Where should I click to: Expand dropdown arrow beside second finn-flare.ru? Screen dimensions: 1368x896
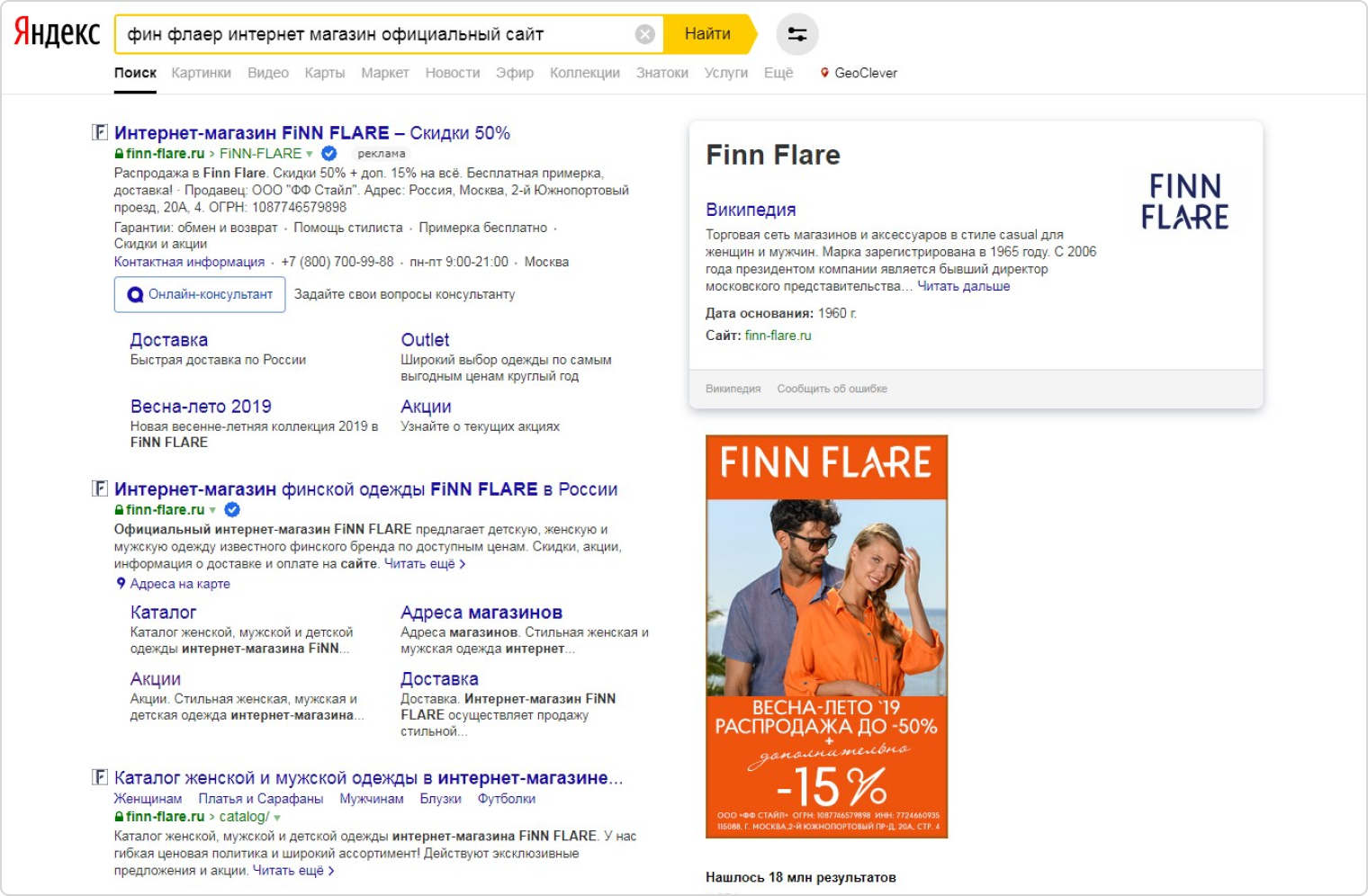tap(213, 511)
